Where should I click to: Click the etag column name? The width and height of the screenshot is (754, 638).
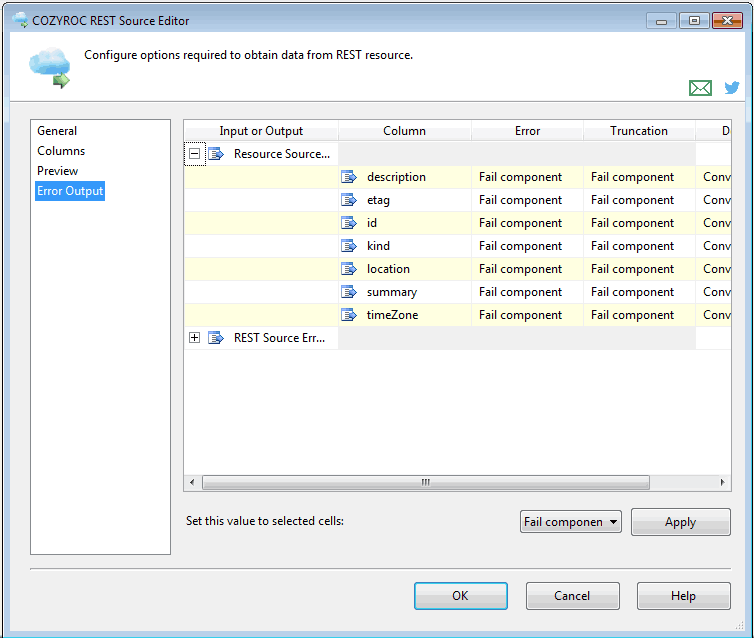click(378, 200)
